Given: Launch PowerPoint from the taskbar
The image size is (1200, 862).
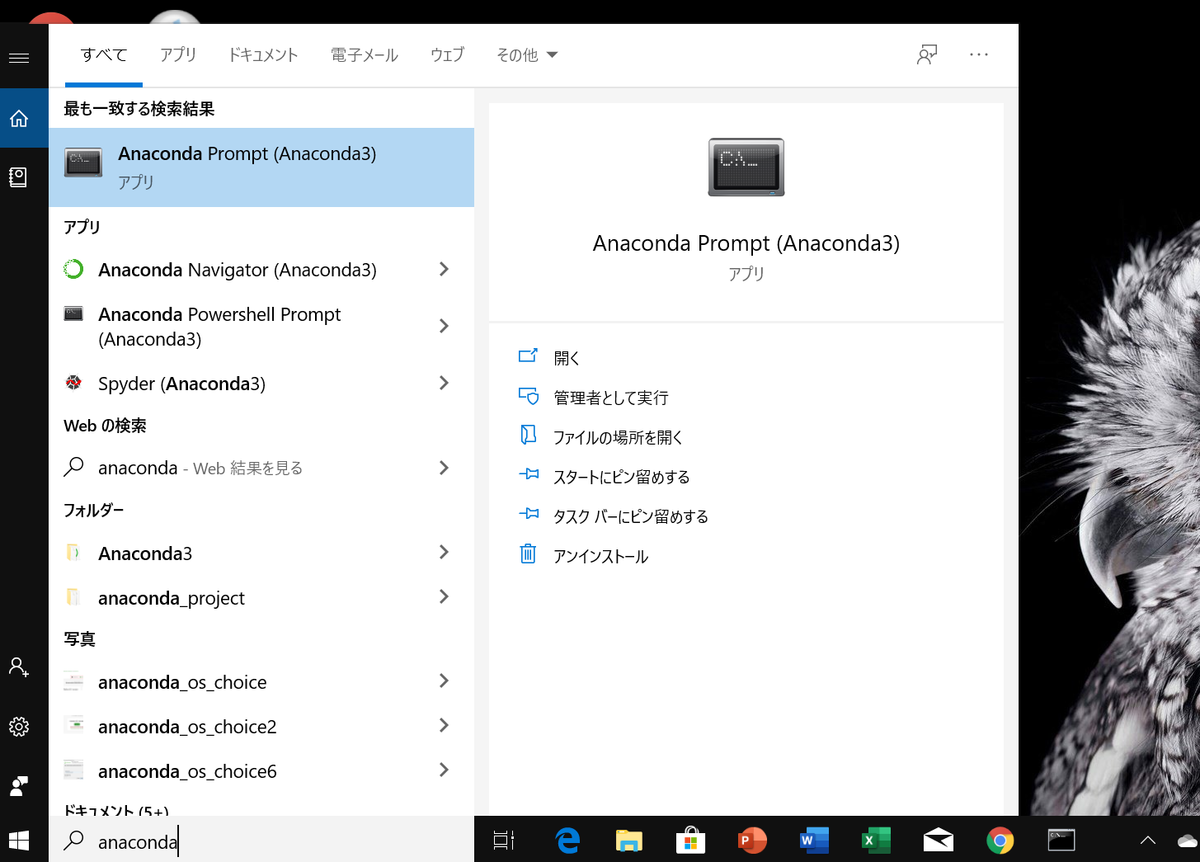Looking at the screenshot, I should 751,841.
